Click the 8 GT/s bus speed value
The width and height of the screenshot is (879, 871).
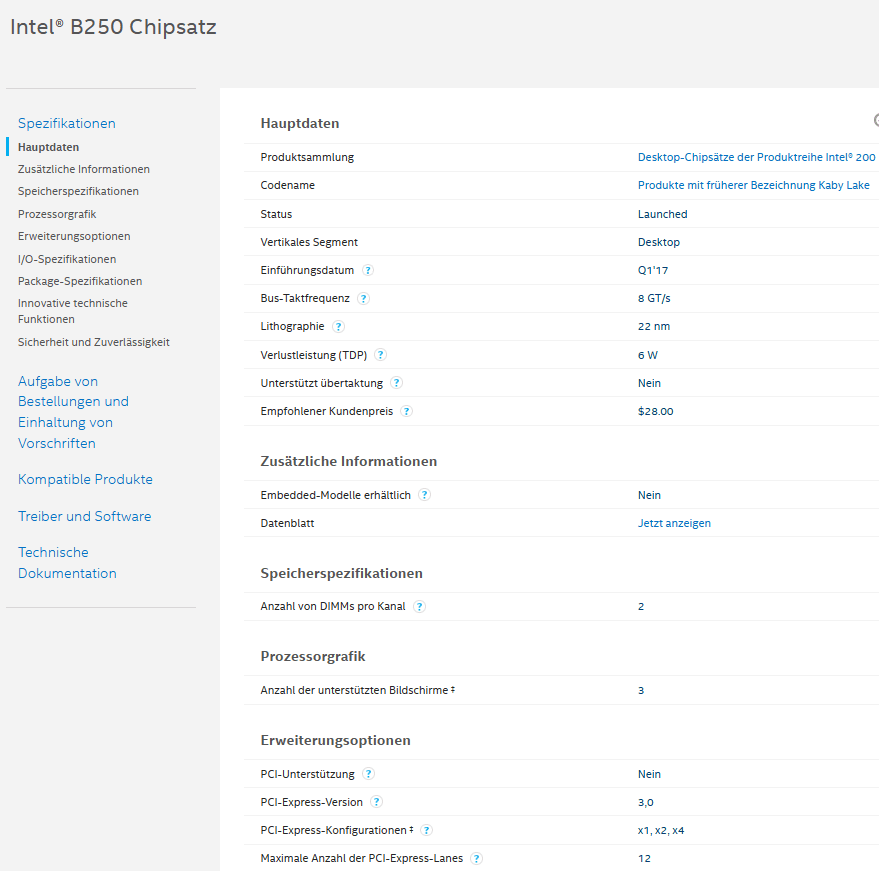click(x=654, y=298)
